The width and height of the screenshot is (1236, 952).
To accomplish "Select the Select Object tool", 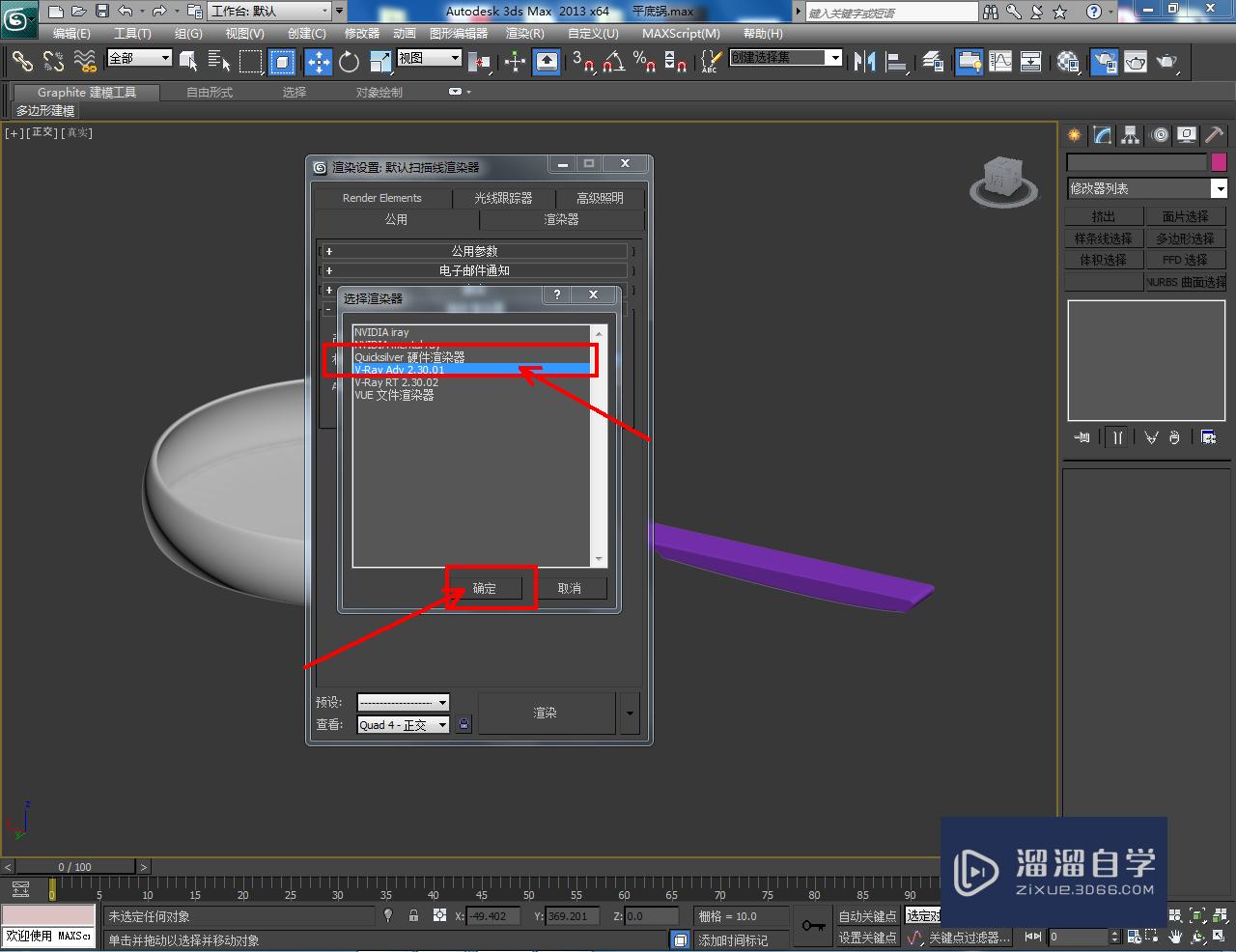I will coord(188,62).
